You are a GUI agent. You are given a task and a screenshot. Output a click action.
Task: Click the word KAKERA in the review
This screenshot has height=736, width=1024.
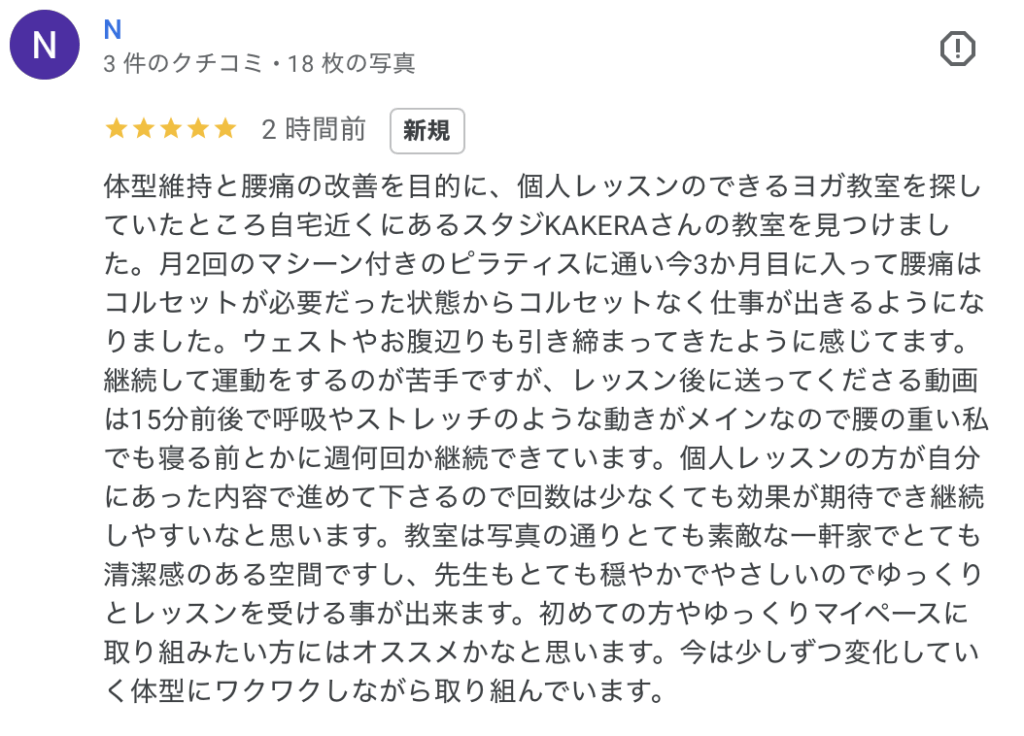(x=595, y=225)
